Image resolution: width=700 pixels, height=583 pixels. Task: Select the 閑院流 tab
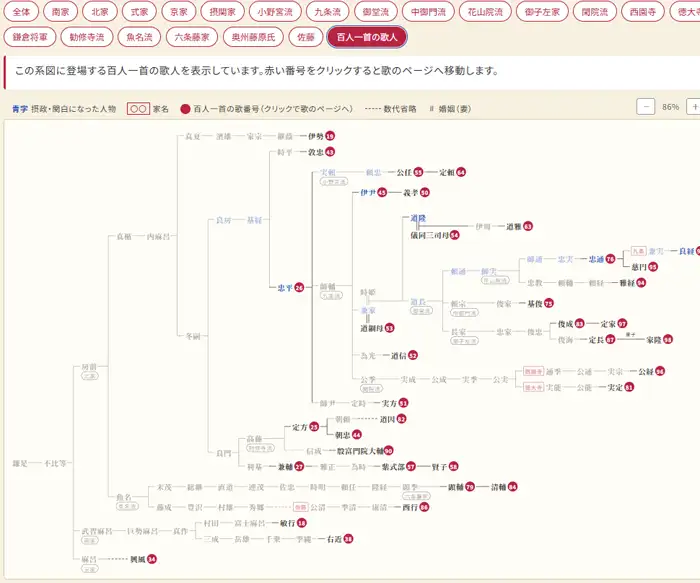595,12
